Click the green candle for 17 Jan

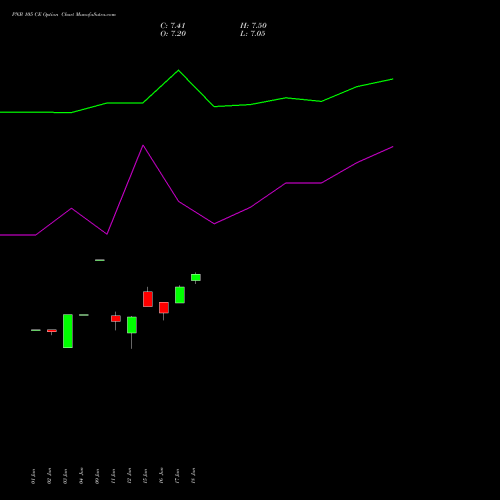pyautogui.click(x=180, y=295)
